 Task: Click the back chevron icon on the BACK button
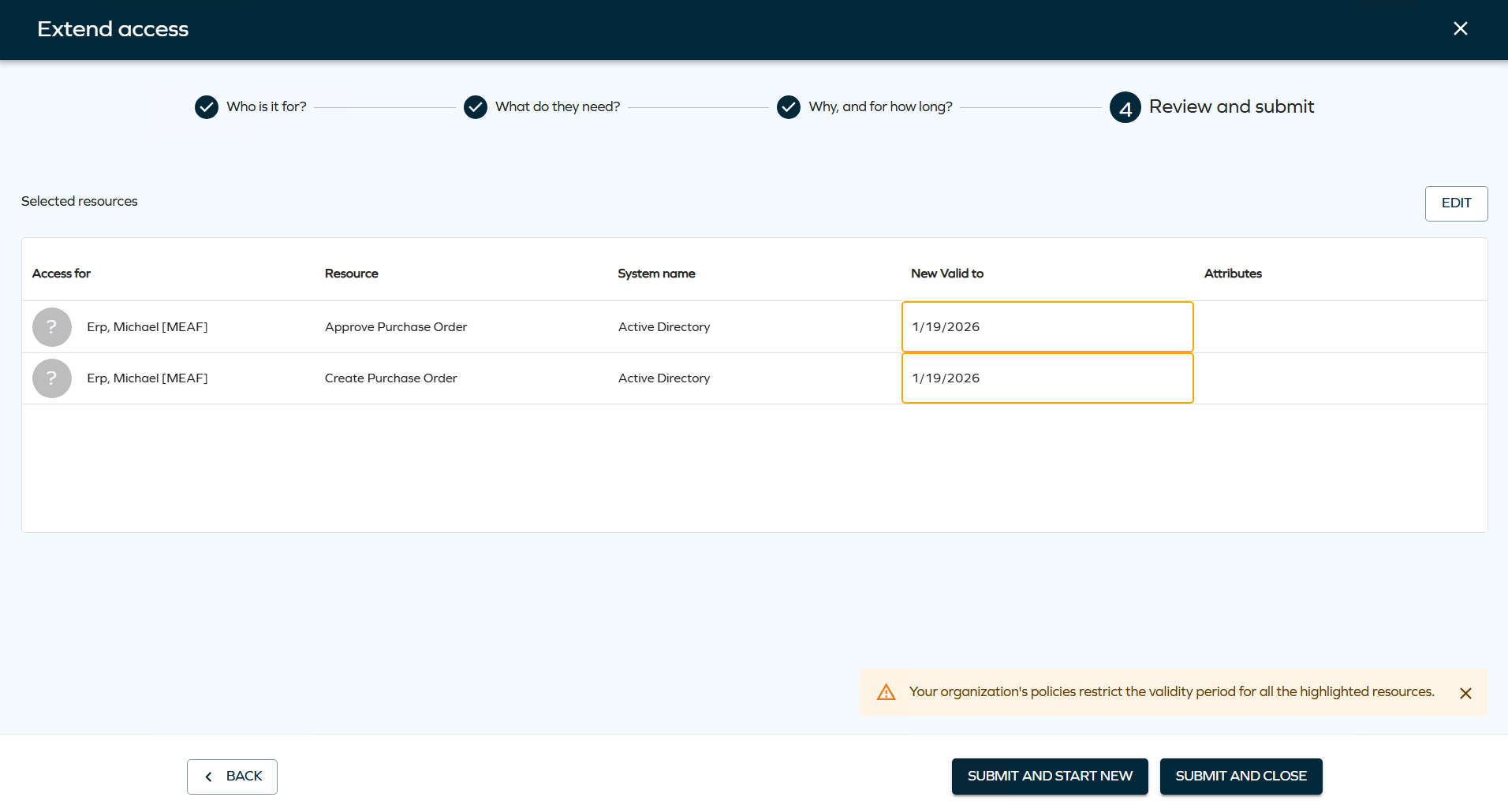(209, 777)
